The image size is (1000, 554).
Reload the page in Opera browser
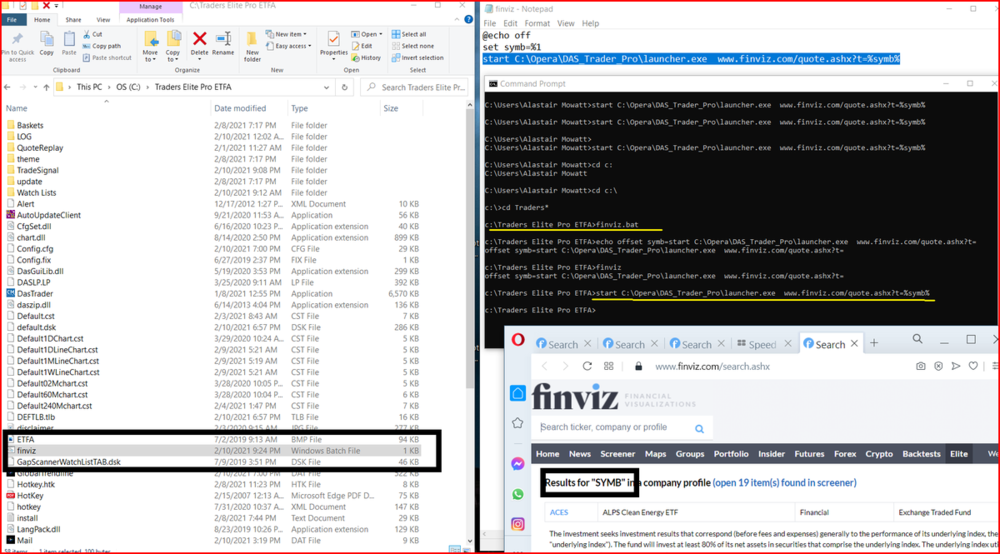(x=587, y=366)
